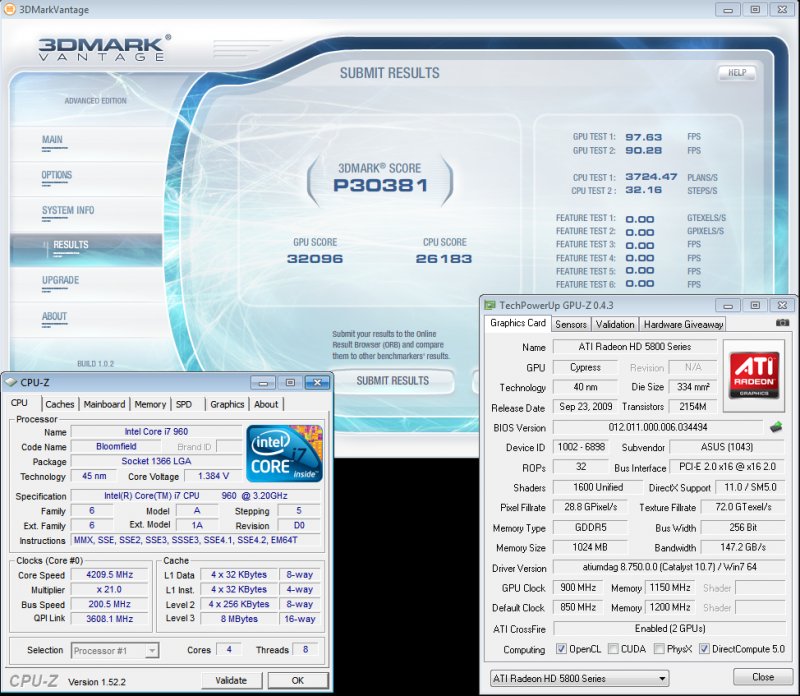Click the GPU score value 32096
800x696 pixels.
coord(315,259)
